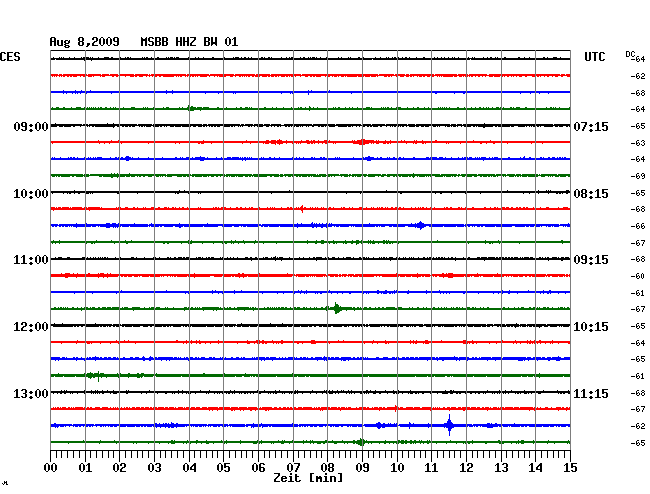Click the Aug 8,2009 date title
Screen dimensions: 650x494
click(x=85, y=42)
